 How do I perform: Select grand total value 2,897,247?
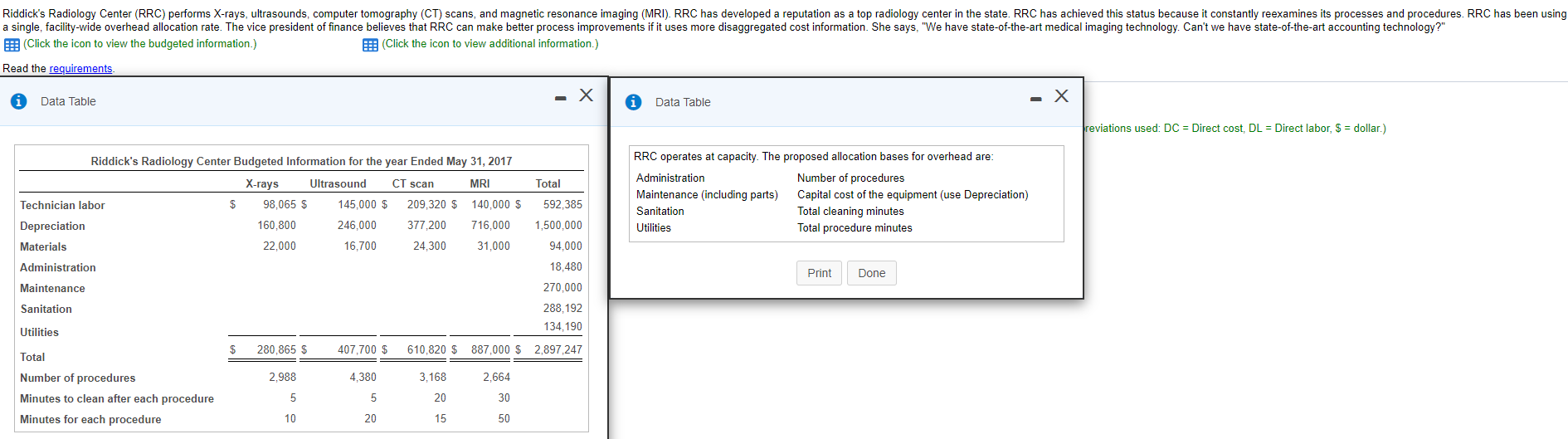[x=558, y=349]
